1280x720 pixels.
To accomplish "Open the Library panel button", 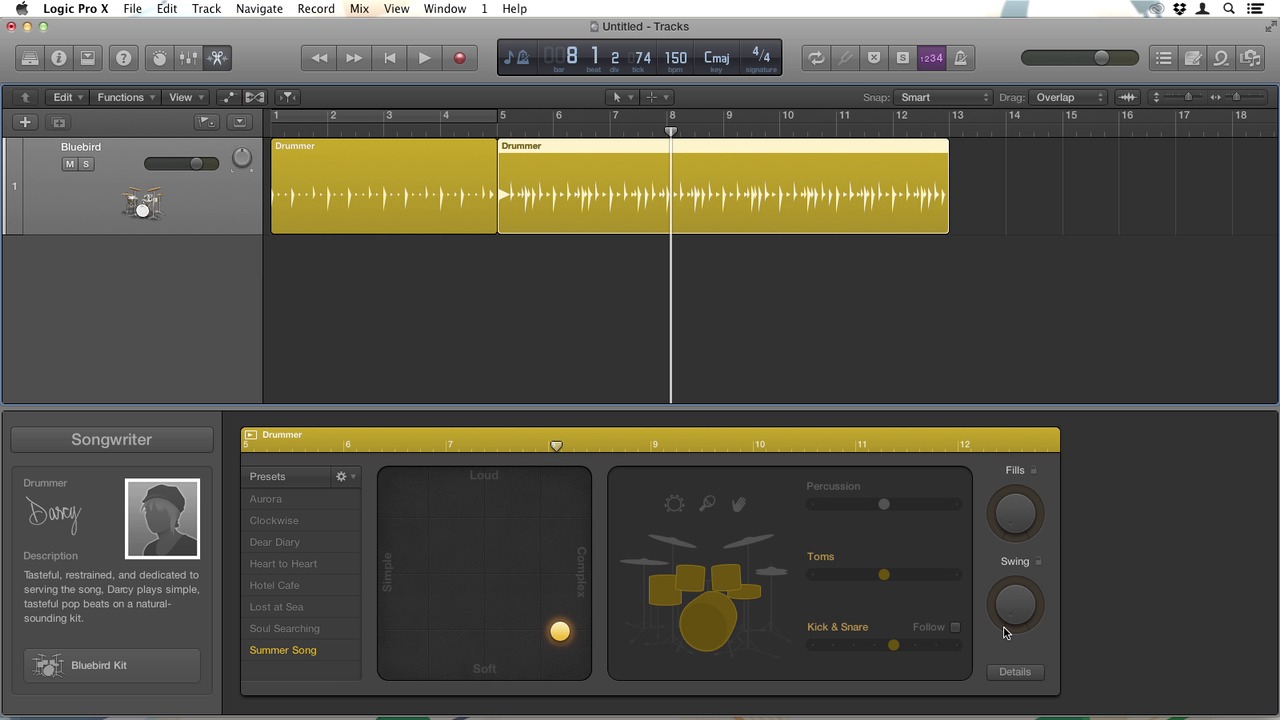I will (x=30, y=58).
